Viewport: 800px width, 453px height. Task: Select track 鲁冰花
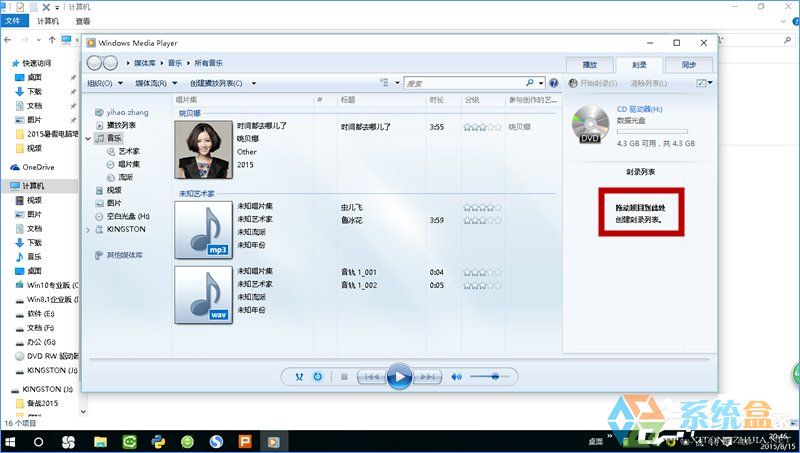pos(352,220)
